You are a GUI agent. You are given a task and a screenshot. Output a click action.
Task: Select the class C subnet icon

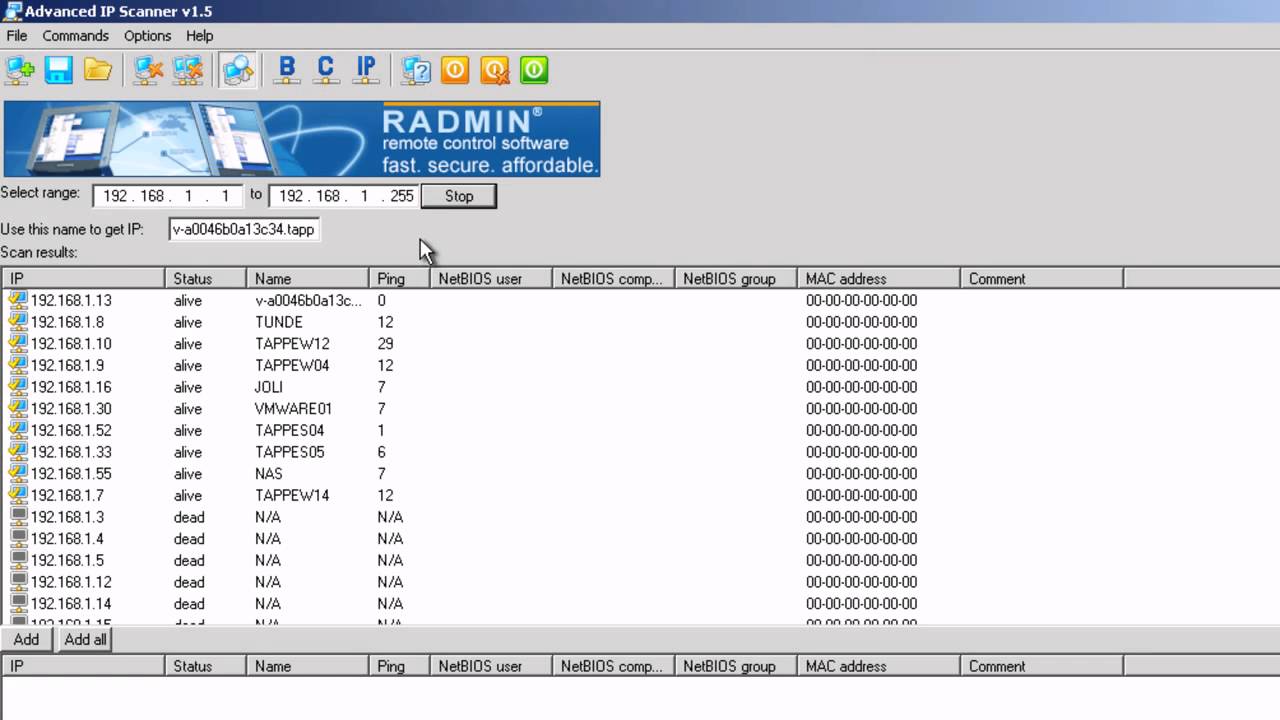point(326,70)
